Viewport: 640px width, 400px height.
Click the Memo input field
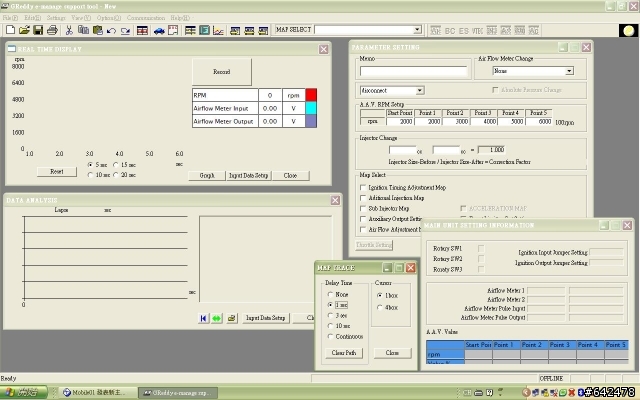pos(413,71)
